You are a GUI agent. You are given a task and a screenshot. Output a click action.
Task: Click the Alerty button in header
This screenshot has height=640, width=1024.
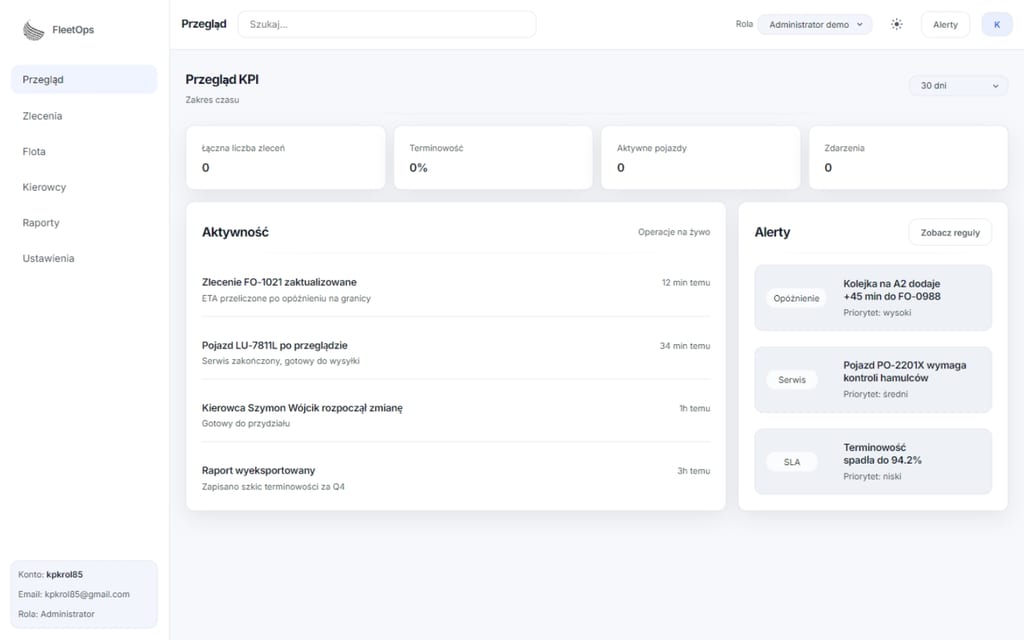click(945, 24)
